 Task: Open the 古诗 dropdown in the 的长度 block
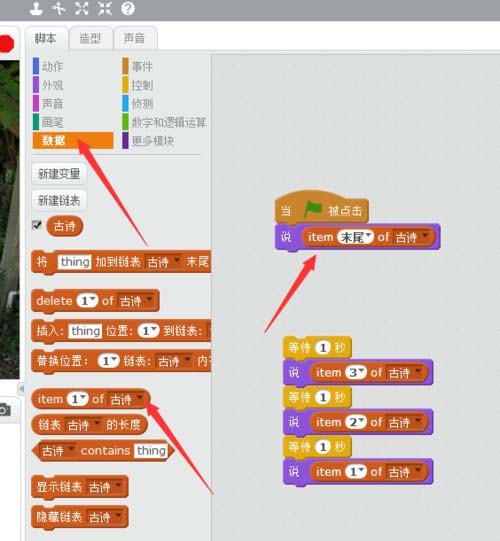point(84,425)
